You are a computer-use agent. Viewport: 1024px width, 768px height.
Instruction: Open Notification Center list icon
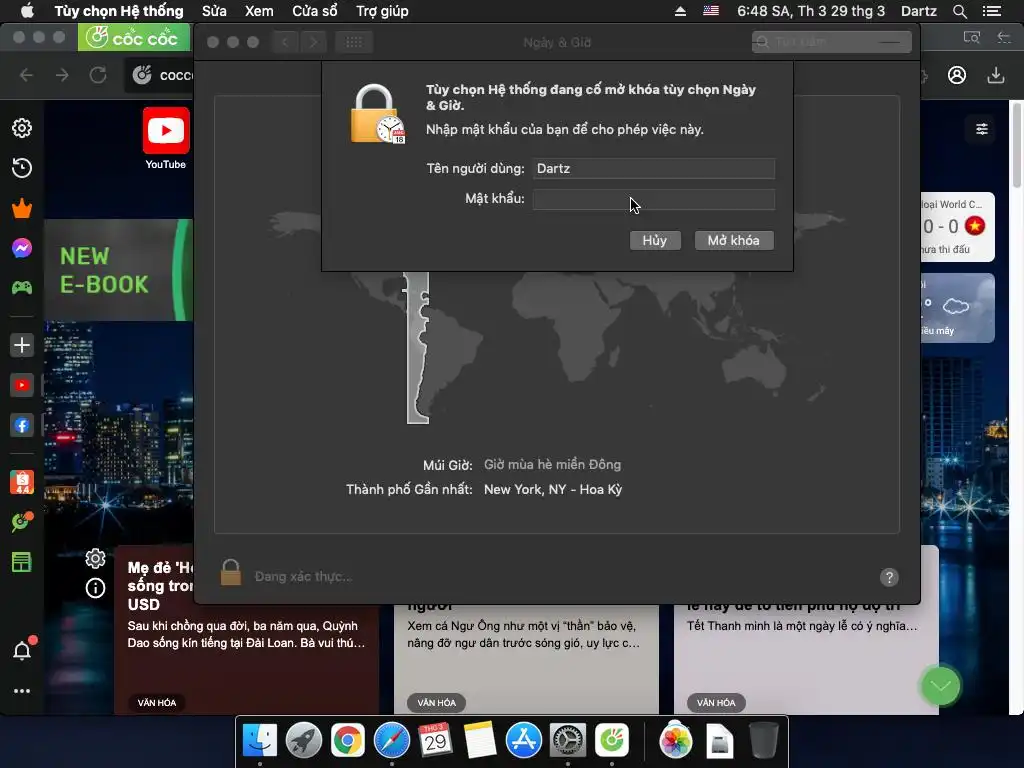tap(992, 11)
